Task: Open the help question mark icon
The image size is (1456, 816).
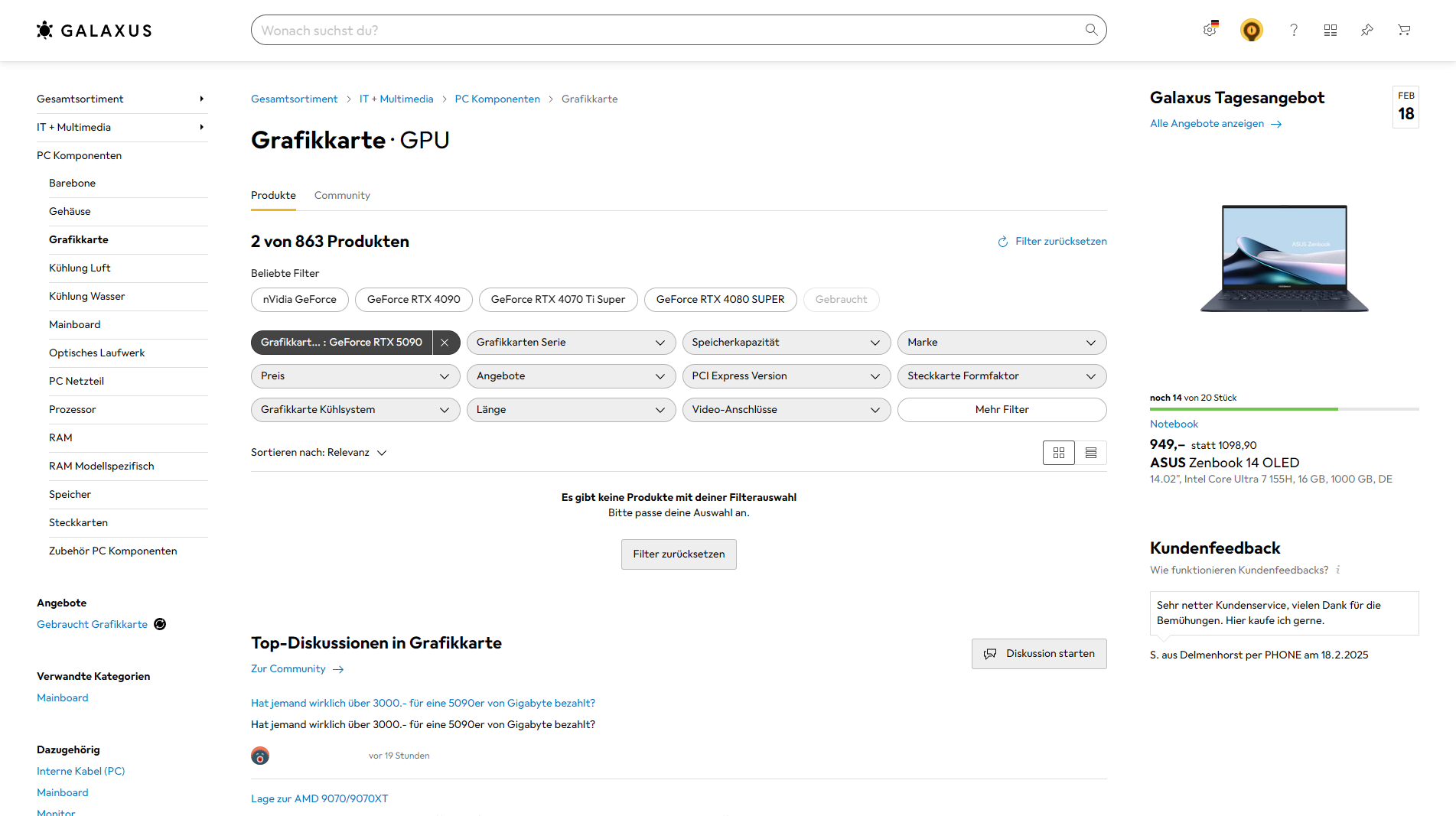Action: coord(1294,30)
